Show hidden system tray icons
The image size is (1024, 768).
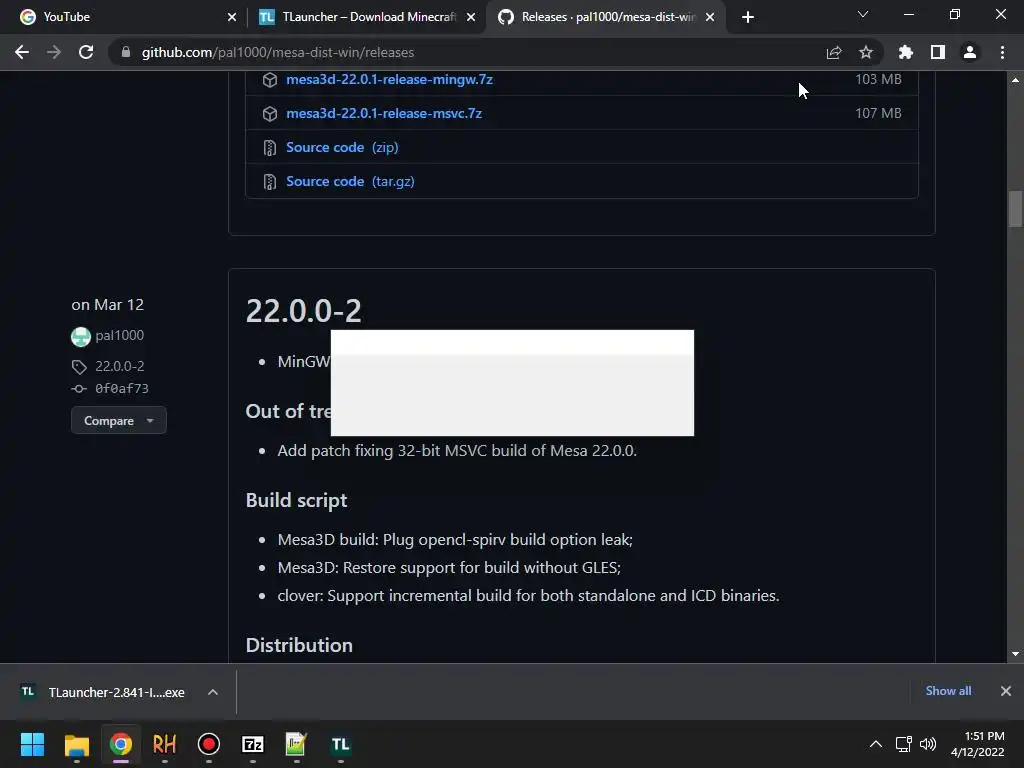876,744
